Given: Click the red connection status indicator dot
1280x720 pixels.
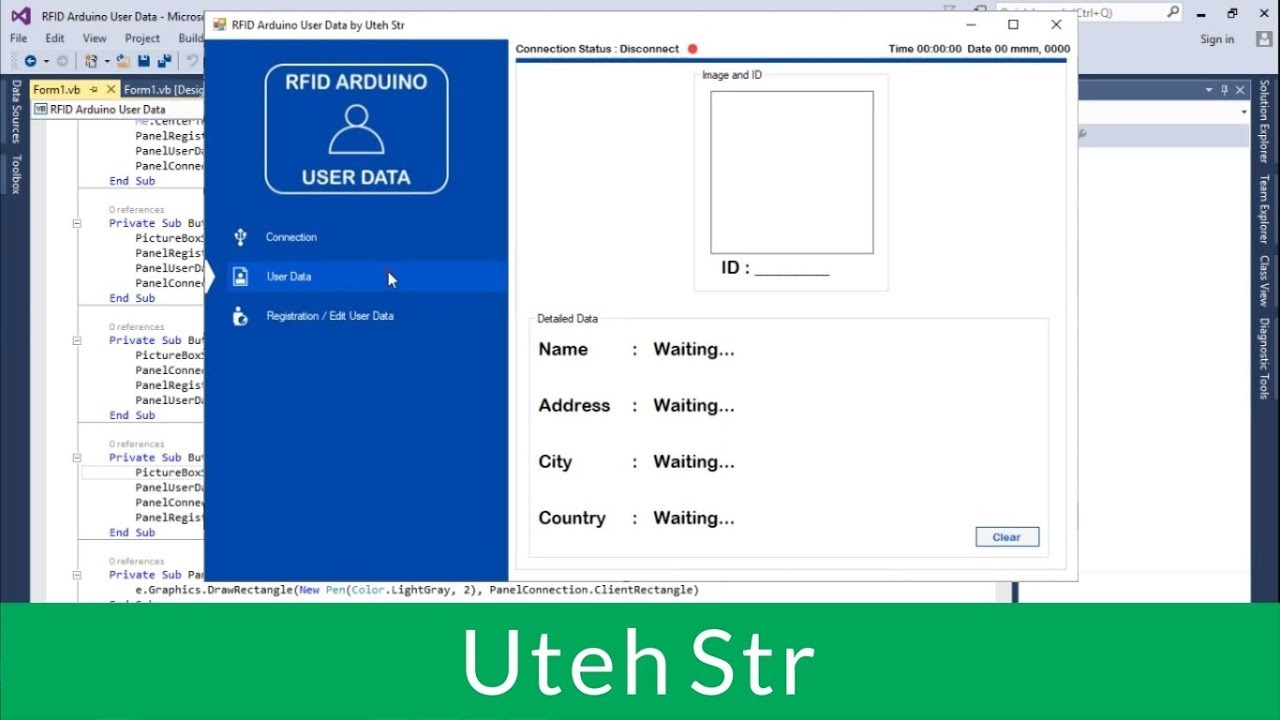Looking at the screenshot, I should coord(692,48).
